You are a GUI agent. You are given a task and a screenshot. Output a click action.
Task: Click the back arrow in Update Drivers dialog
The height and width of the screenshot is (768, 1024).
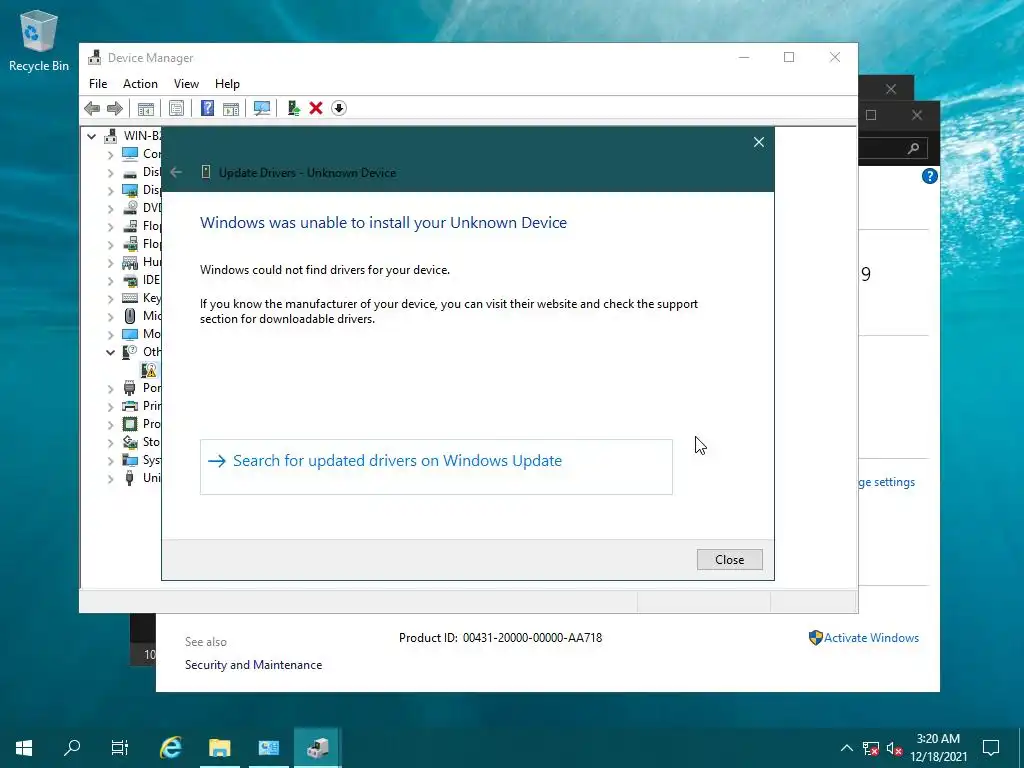pos(176,172)
